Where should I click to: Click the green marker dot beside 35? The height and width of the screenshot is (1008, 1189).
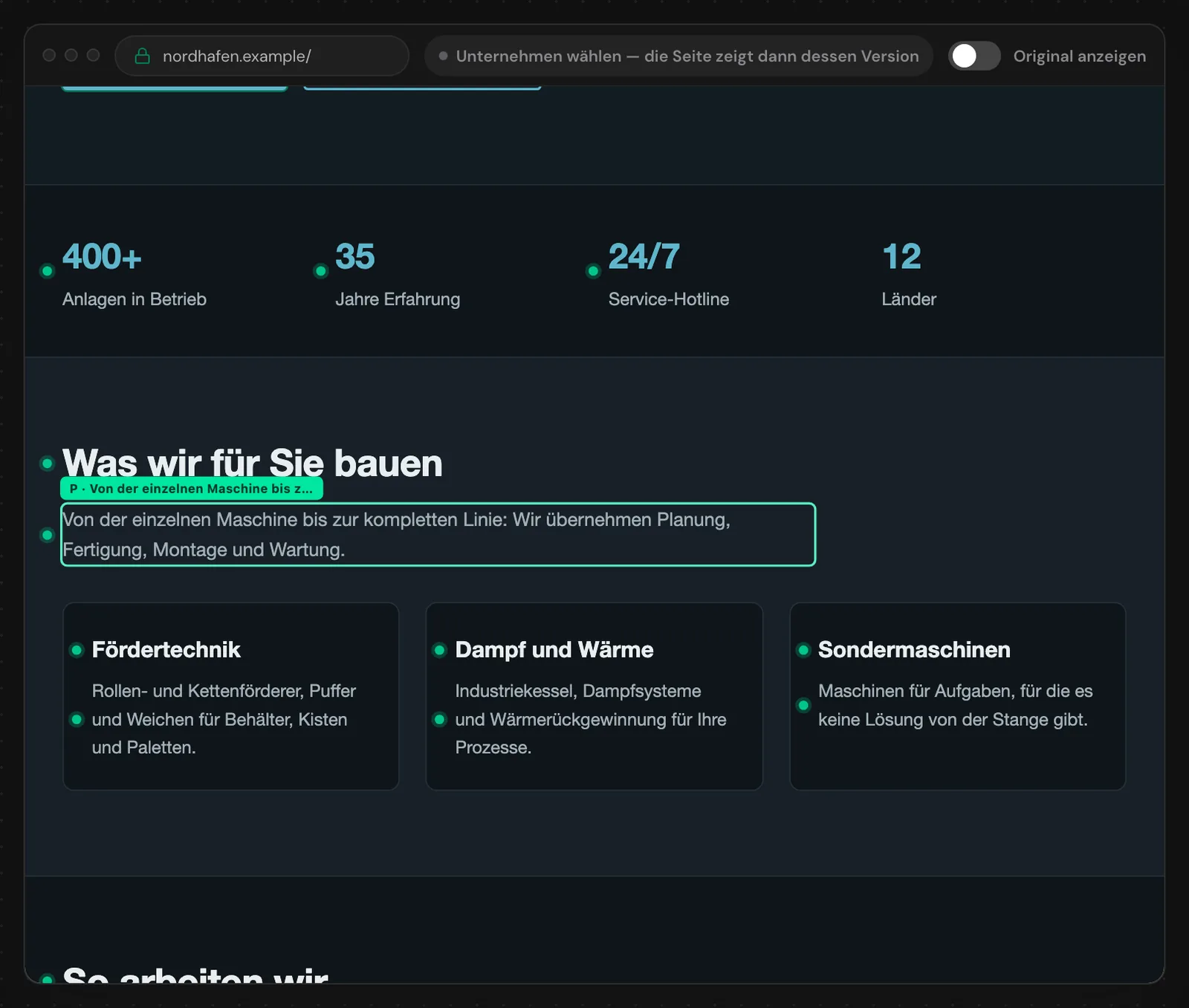pyautogui.click(x=320, y=271)
